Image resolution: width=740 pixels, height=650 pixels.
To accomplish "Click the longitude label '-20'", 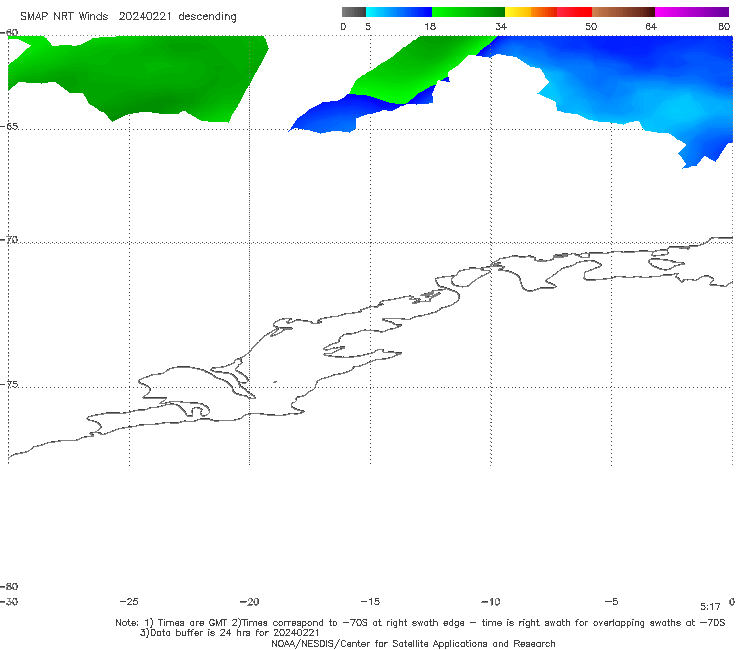I will 249,601.
